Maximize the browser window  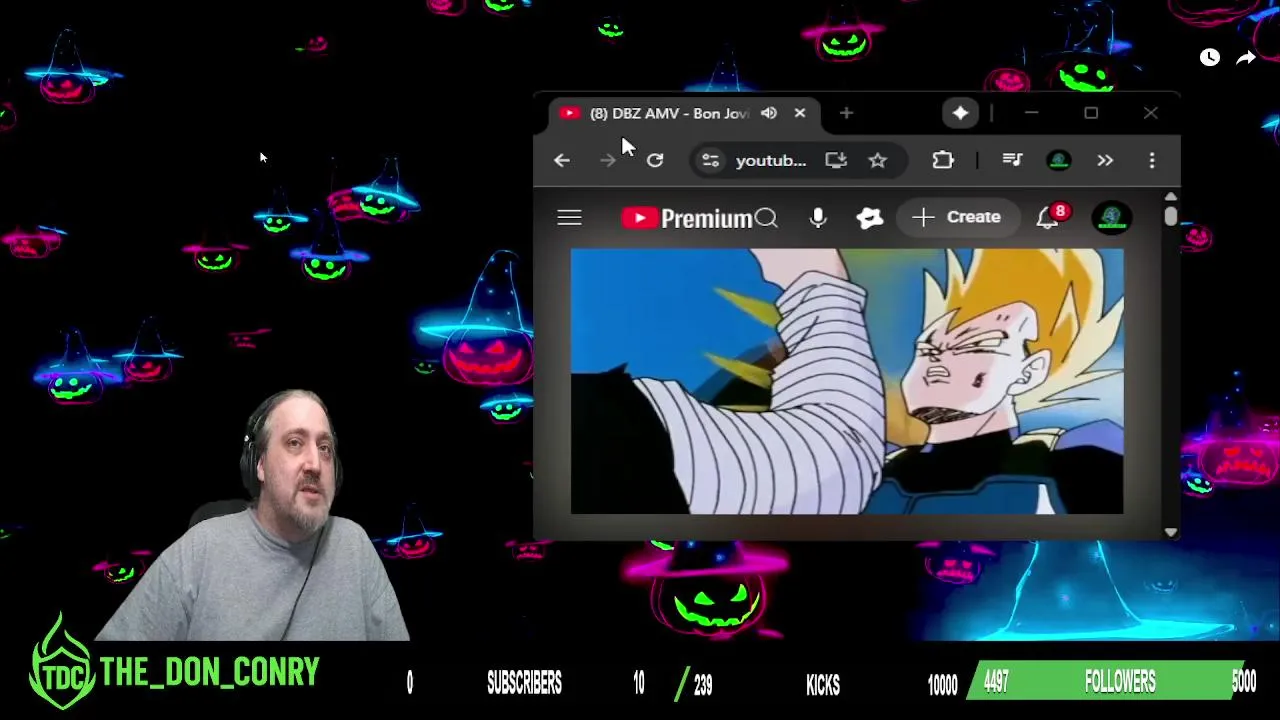pos(1091,113)
